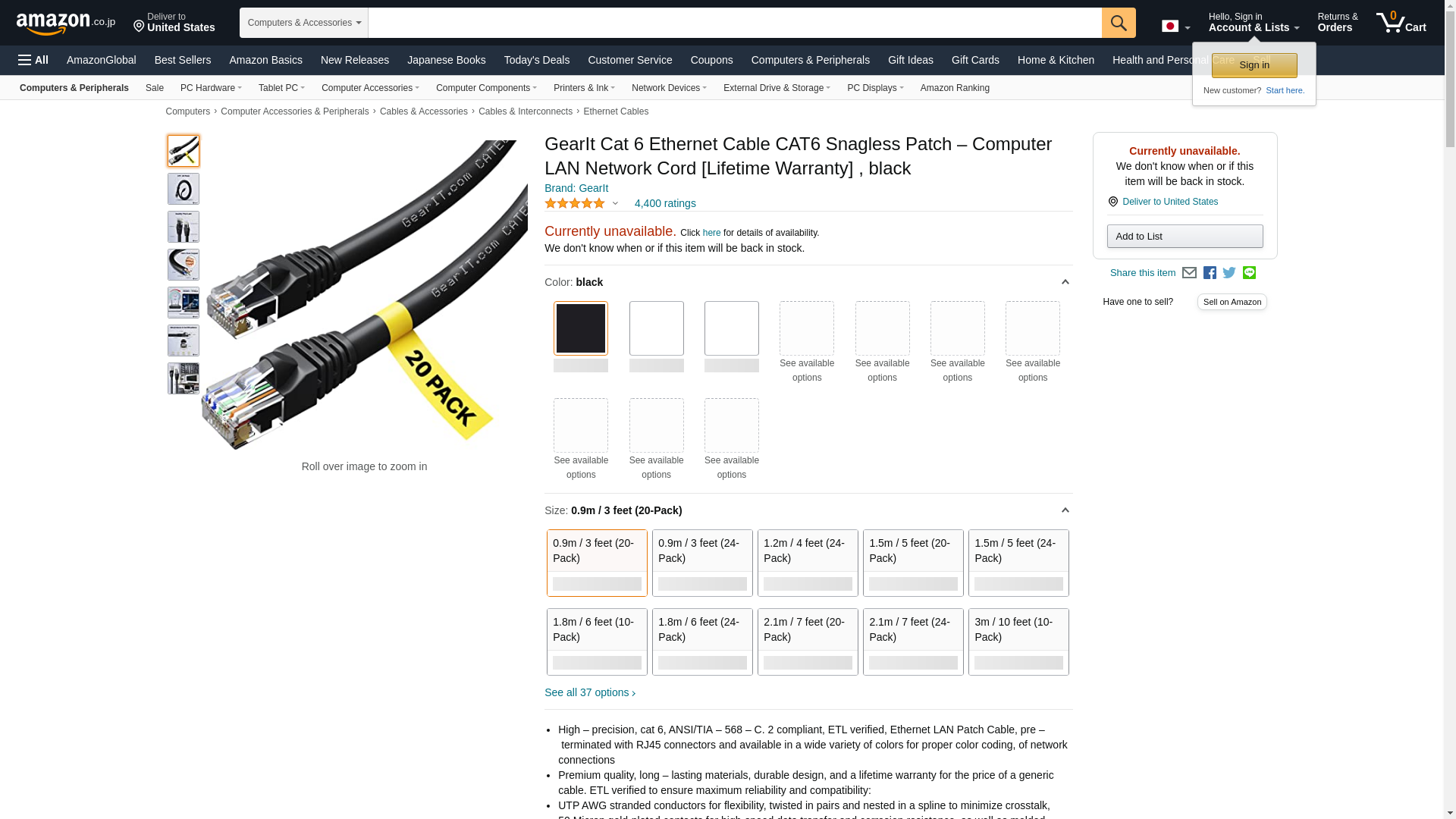1456x819 pixels.
Task: Open Today's Deals in navigation bar
Action: 537,60
